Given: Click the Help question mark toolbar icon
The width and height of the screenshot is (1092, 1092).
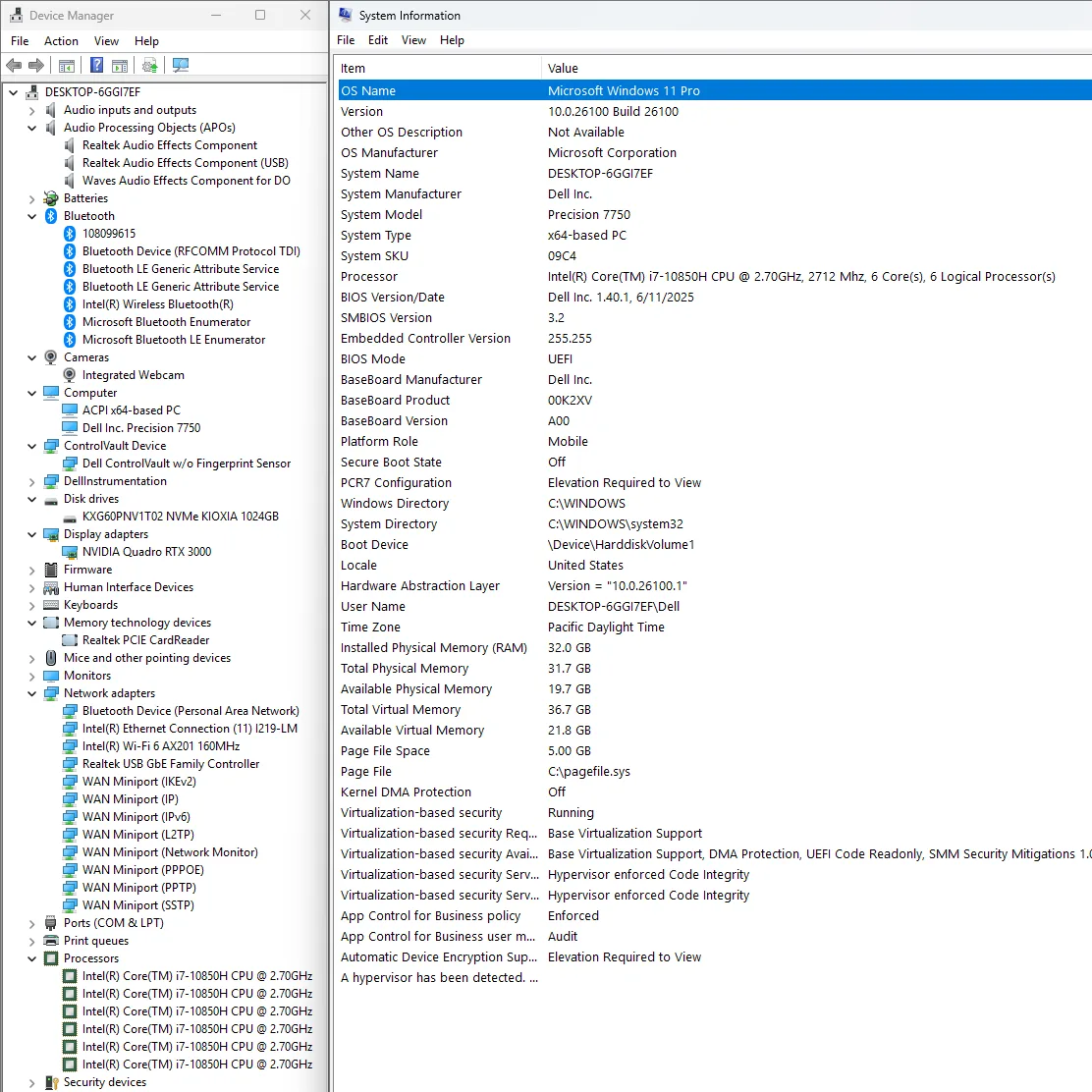Looking at the screenshot, I should coord(95,65).
